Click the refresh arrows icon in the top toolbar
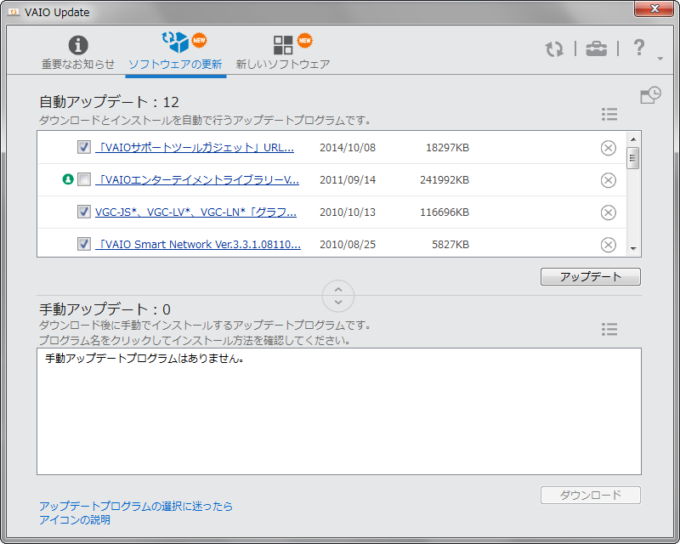This screenshot has width=680, height=544. [554, 49]
